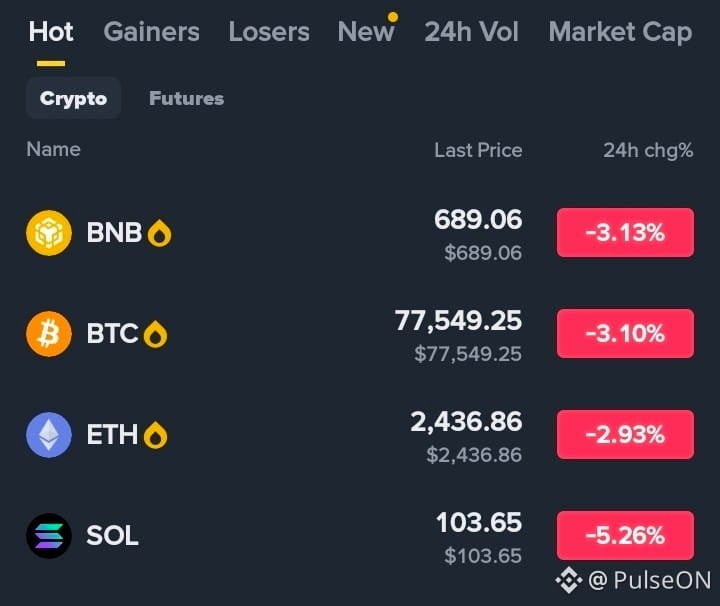Click the flame icon next to BNB

pyautogui.click(x=159, y=233)
